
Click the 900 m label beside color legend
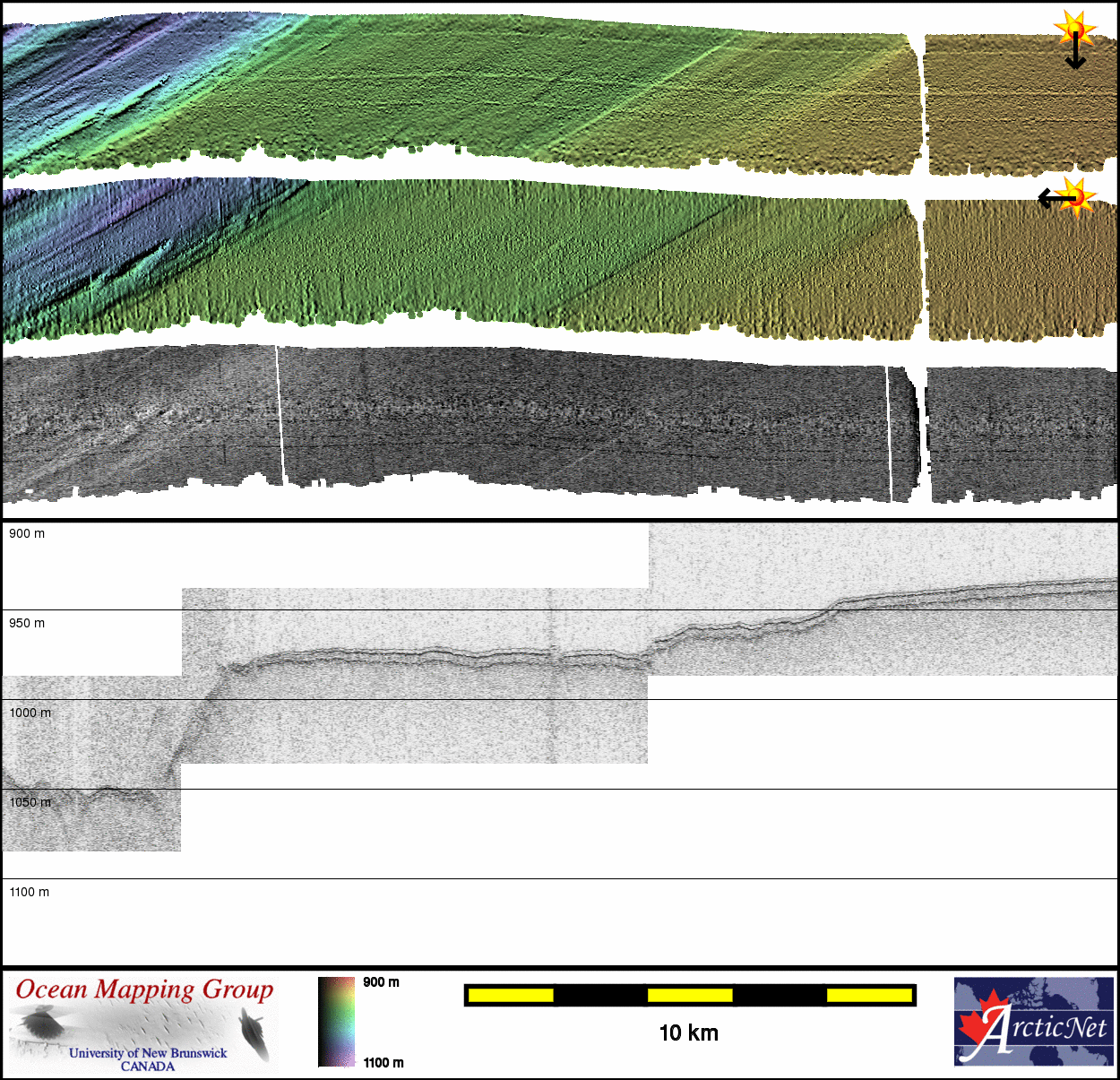coord(381,982)
